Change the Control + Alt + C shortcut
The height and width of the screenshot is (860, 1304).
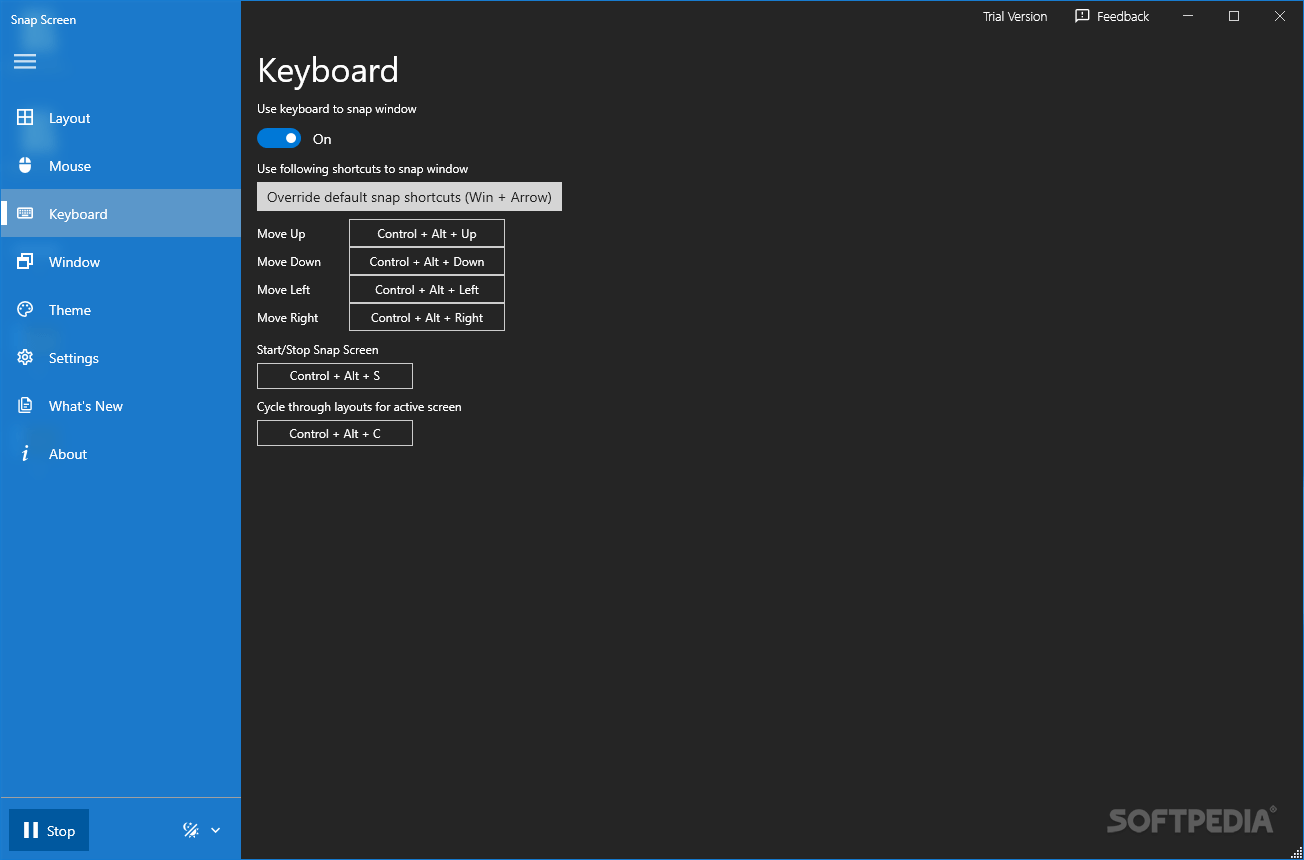coord(335,433)
